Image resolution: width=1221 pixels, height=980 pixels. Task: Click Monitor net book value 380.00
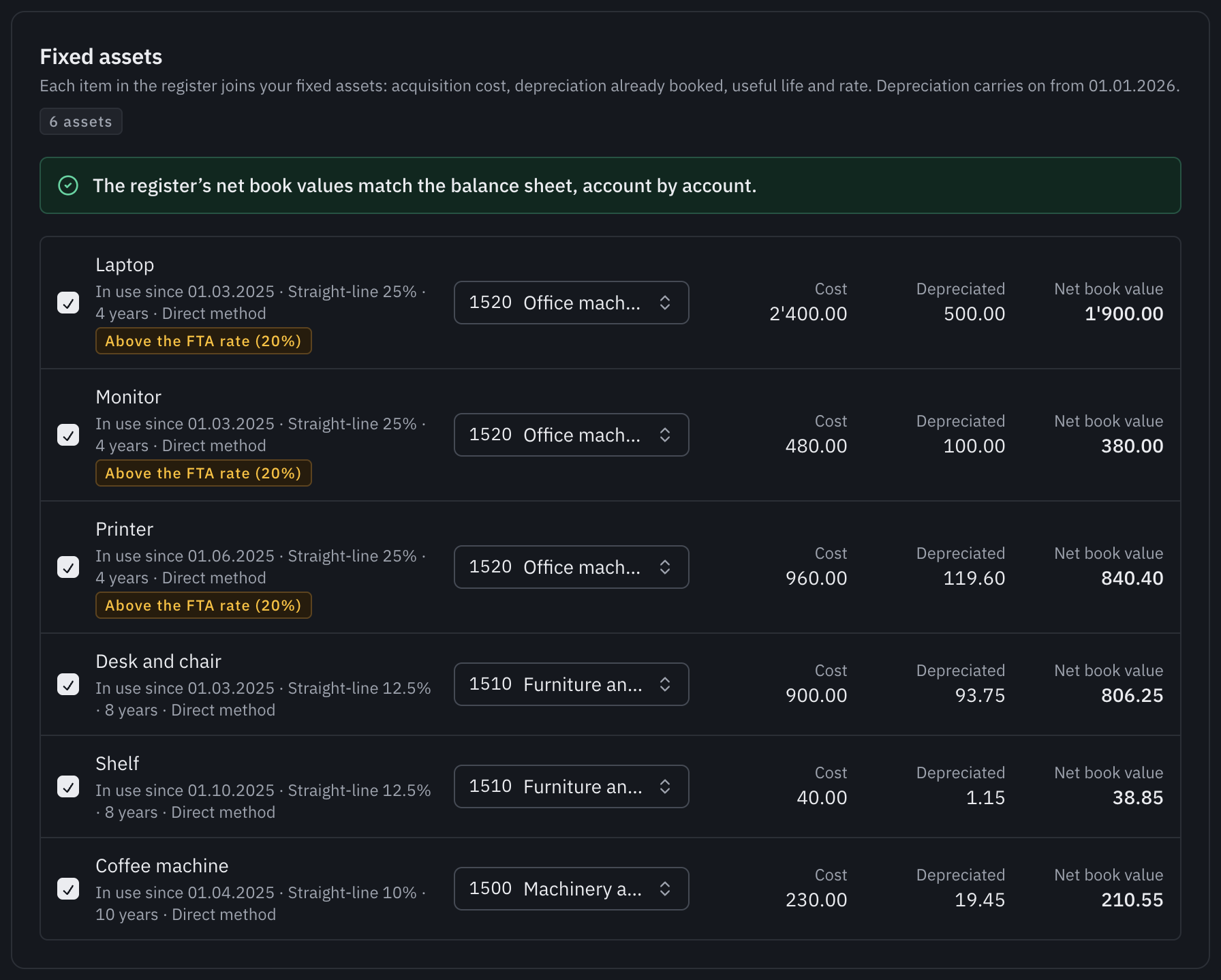(x=1132, y=446)
